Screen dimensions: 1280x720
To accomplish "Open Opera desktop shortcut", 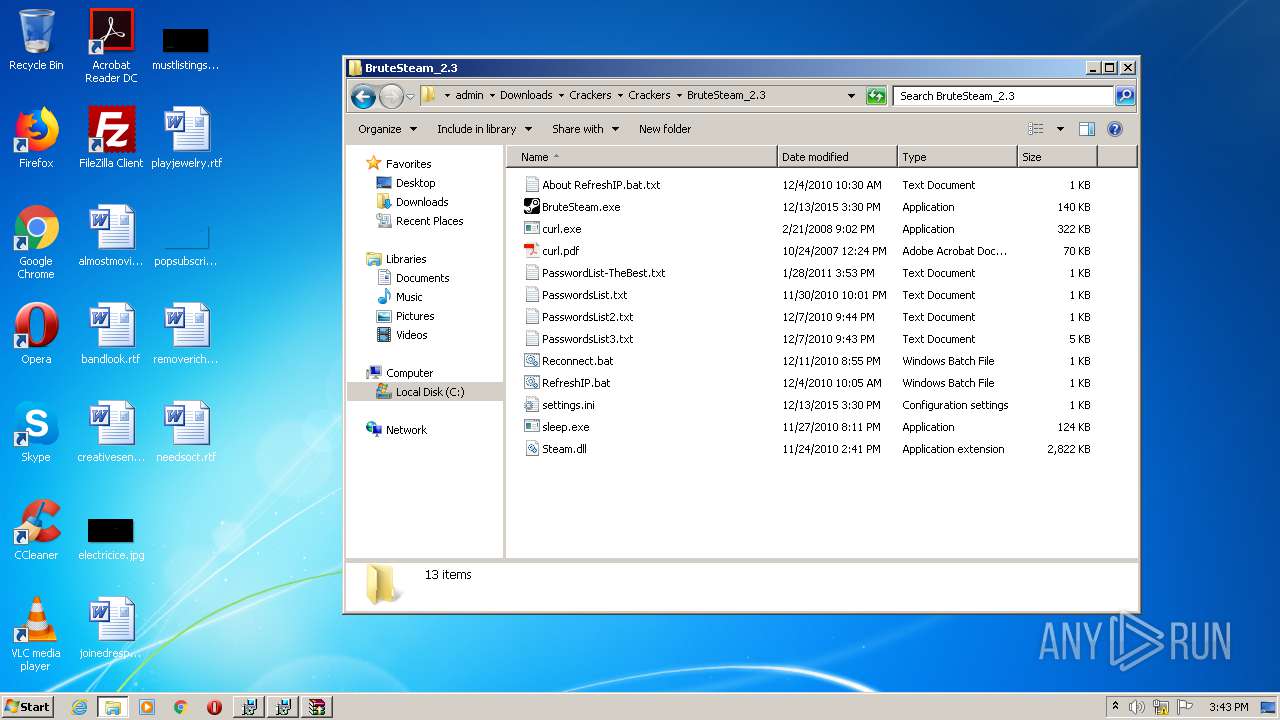I will pos(36,334).
